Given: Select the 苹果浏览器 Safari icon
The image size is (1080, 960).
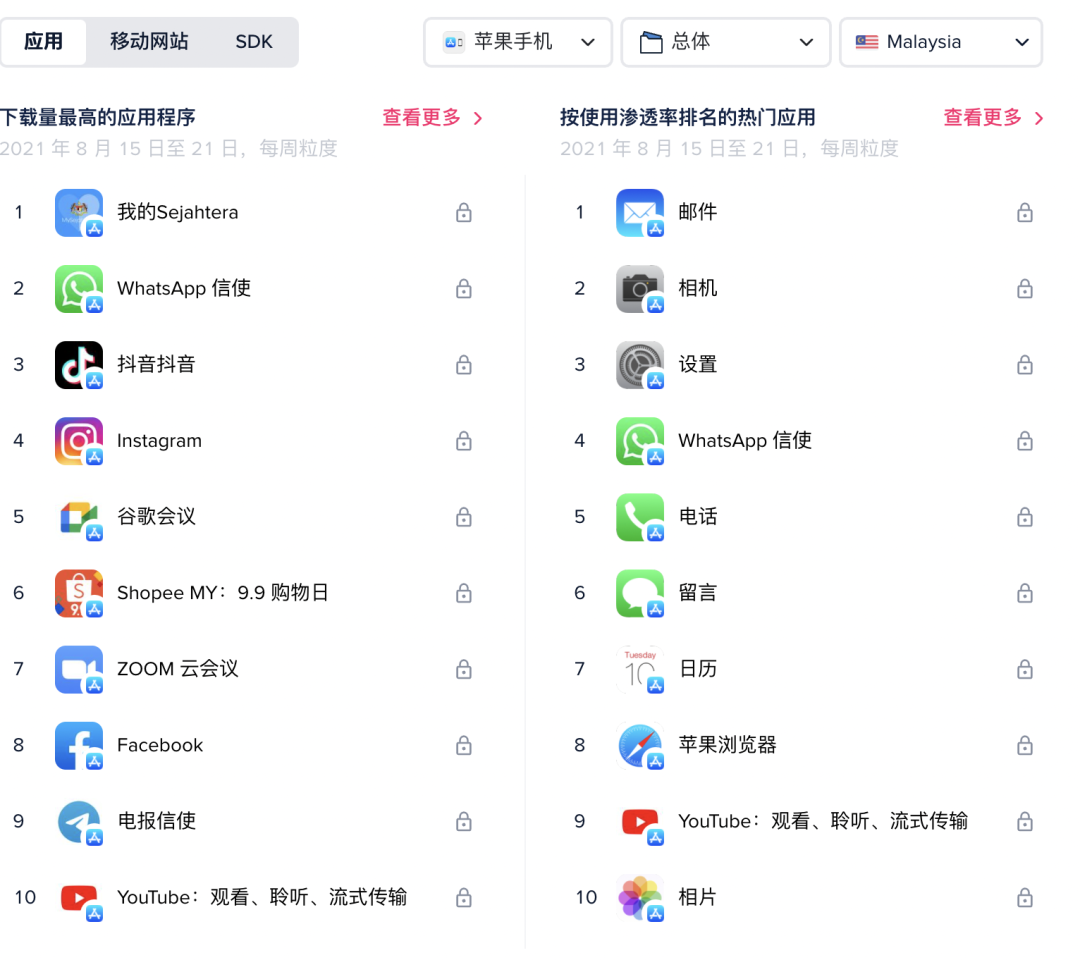Looking at the screenshot, I should point(639,744).
